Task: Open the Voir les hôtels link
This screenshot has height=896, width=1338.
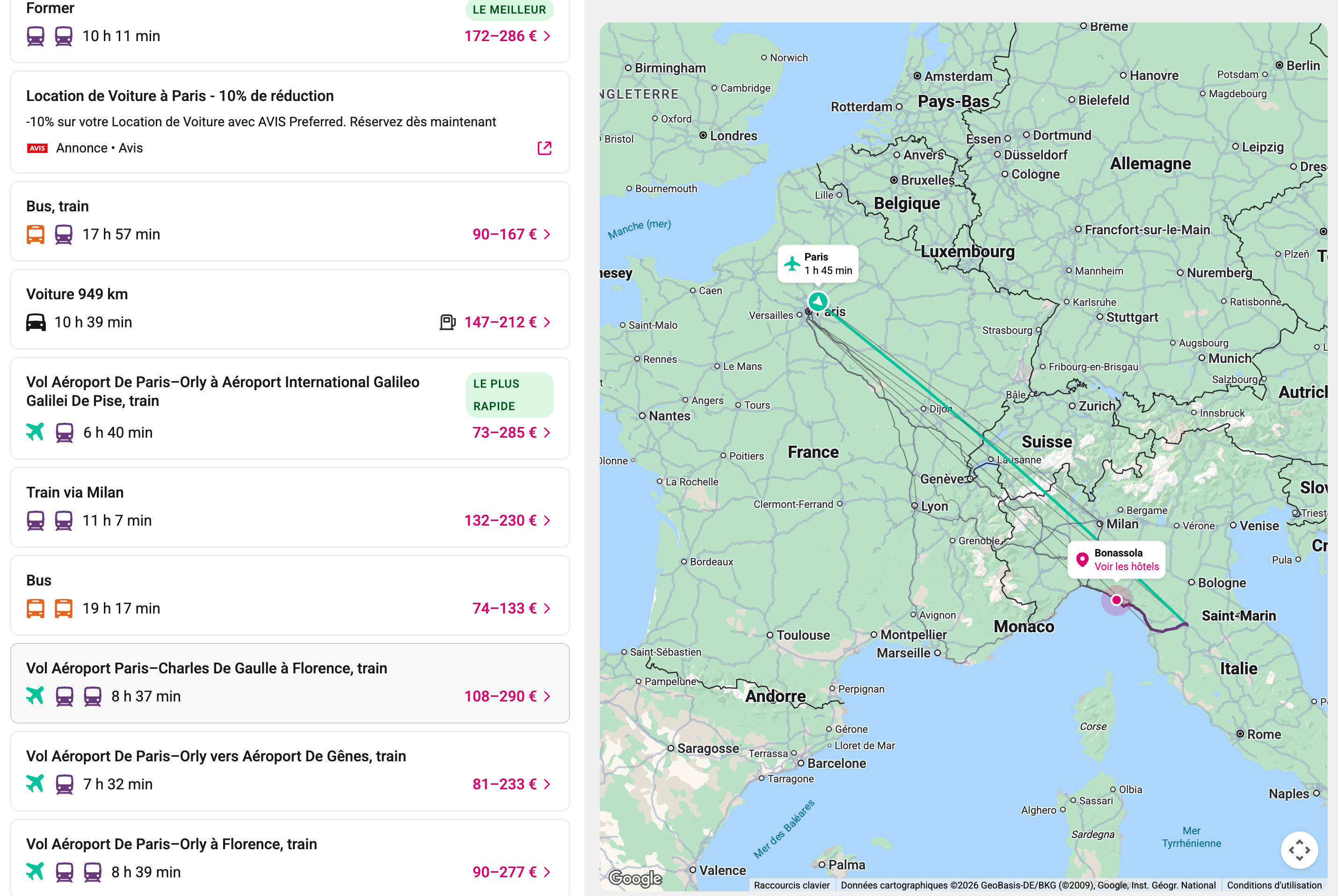Action: tap(1126, 566)
